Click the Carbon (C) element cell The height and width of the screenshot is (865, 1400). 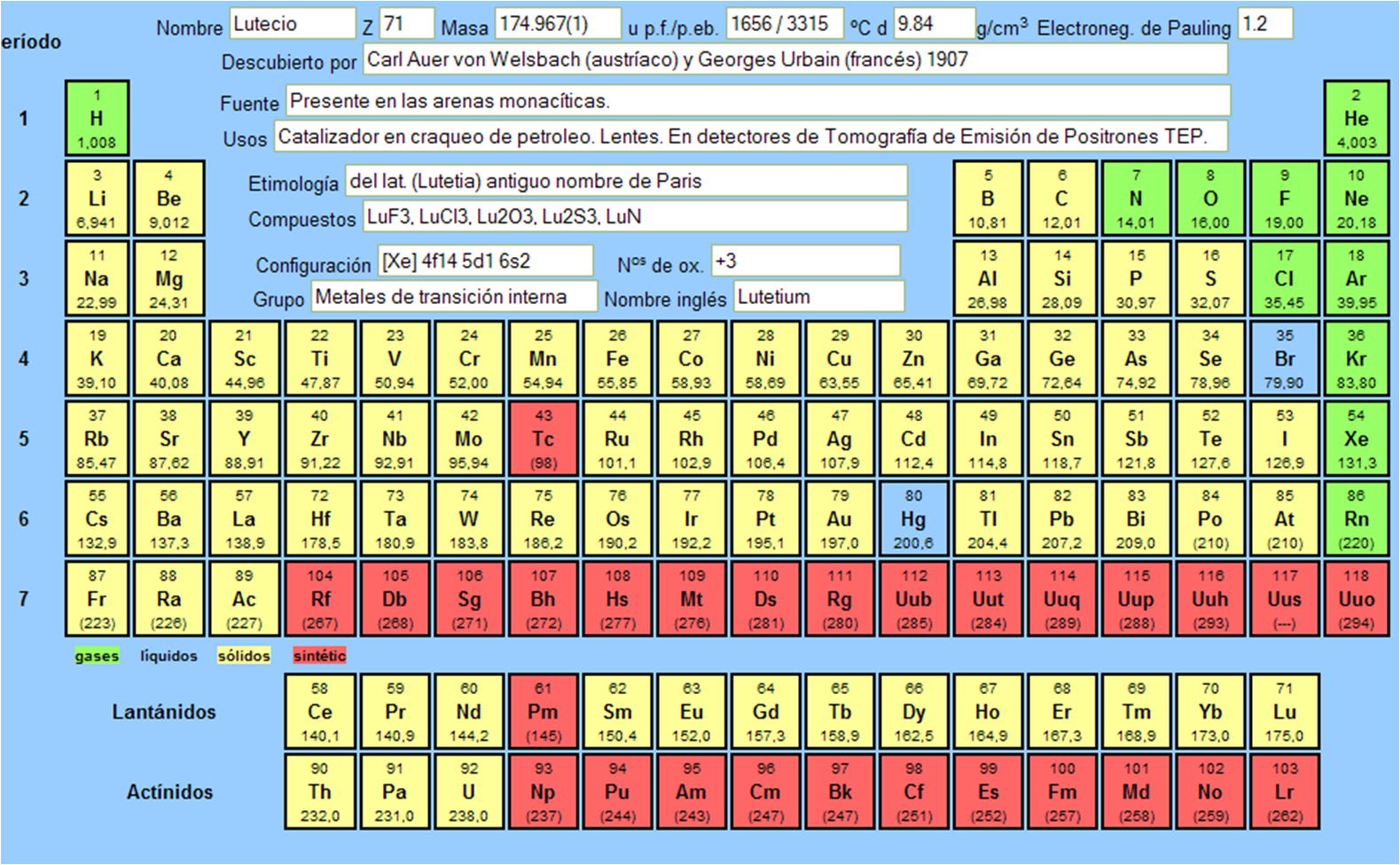(x=1061, y=199)
